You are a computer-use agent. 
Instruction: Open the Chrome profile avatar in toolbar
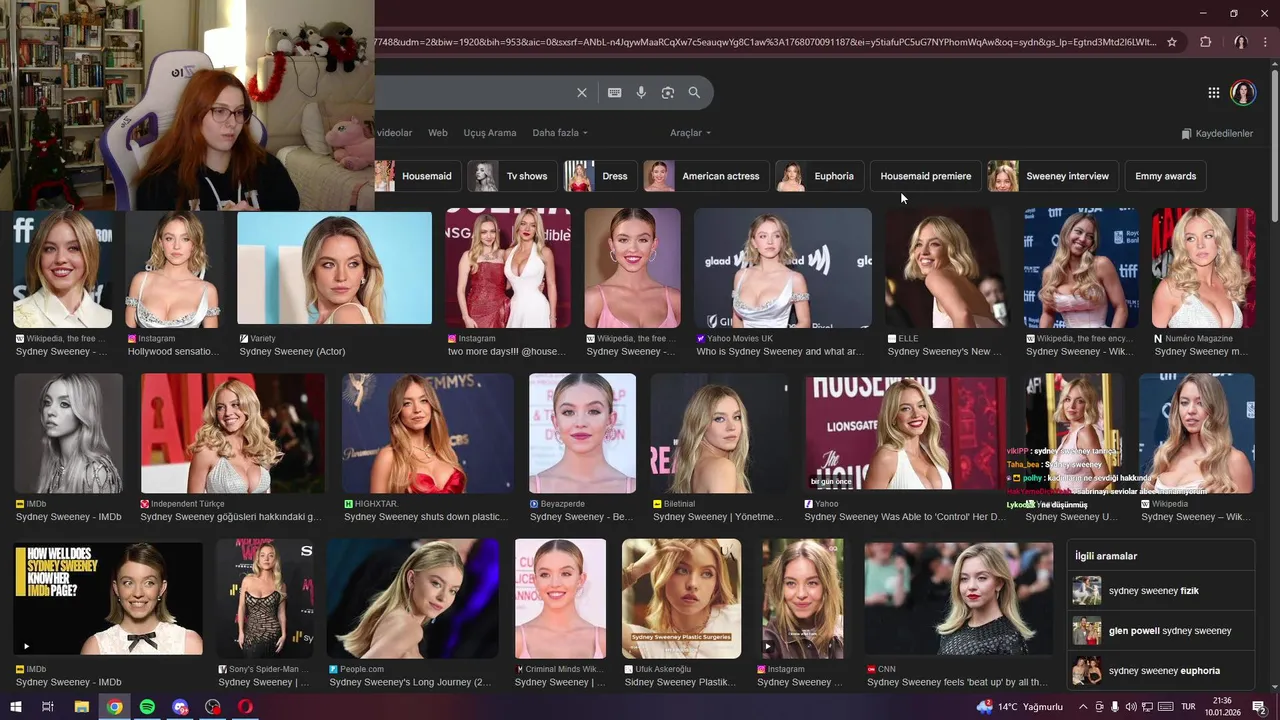pyautogui.click(x=1240, y=42)
